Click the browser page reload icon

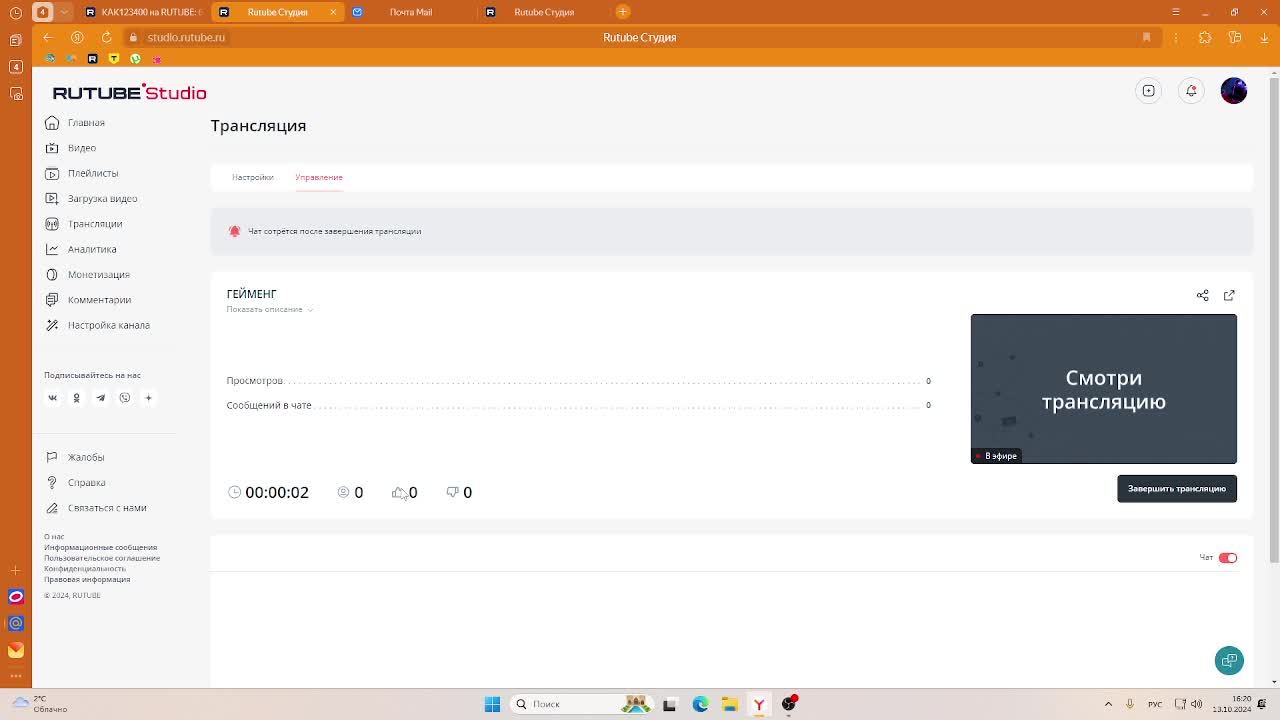[x=106, y=37]
